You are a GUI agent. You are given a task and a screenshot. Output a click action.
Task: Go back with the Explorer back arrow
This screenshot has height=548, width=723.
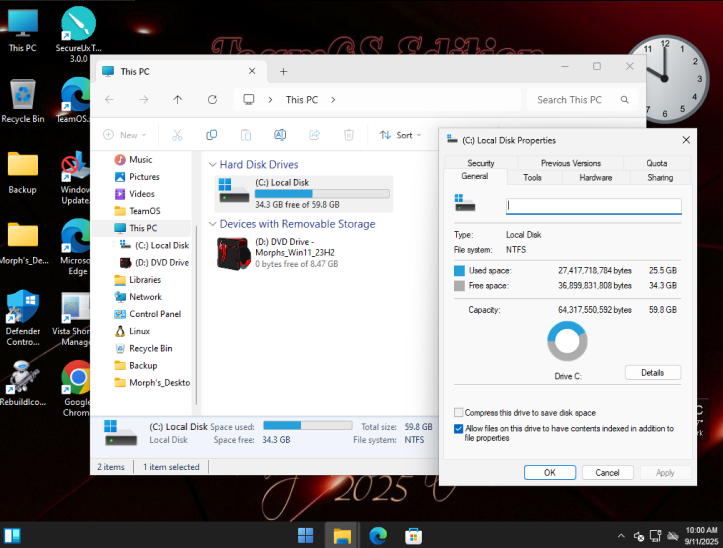109,100
